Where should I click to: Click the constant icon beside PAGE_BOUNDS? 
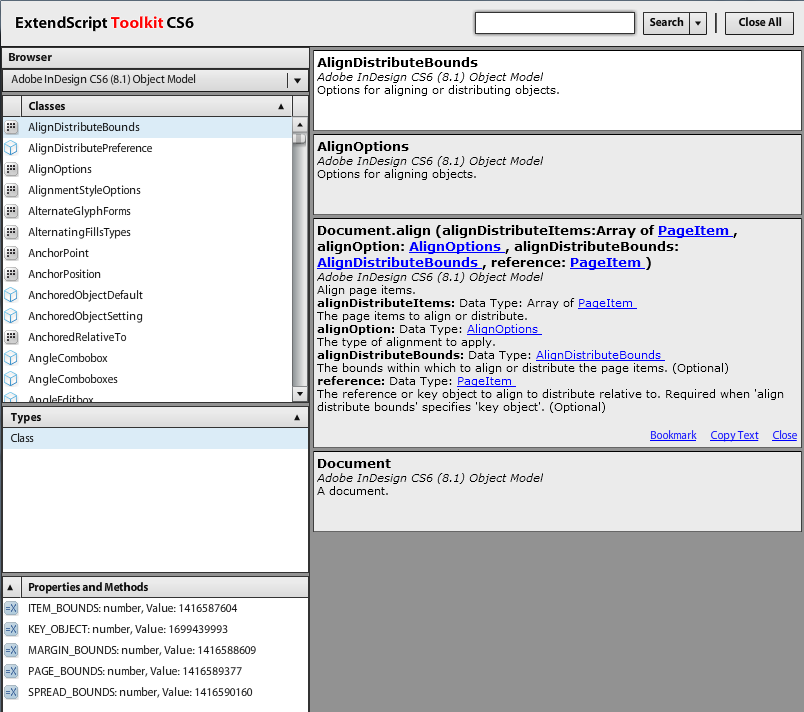pyautogui.click(x=11, y=672)
